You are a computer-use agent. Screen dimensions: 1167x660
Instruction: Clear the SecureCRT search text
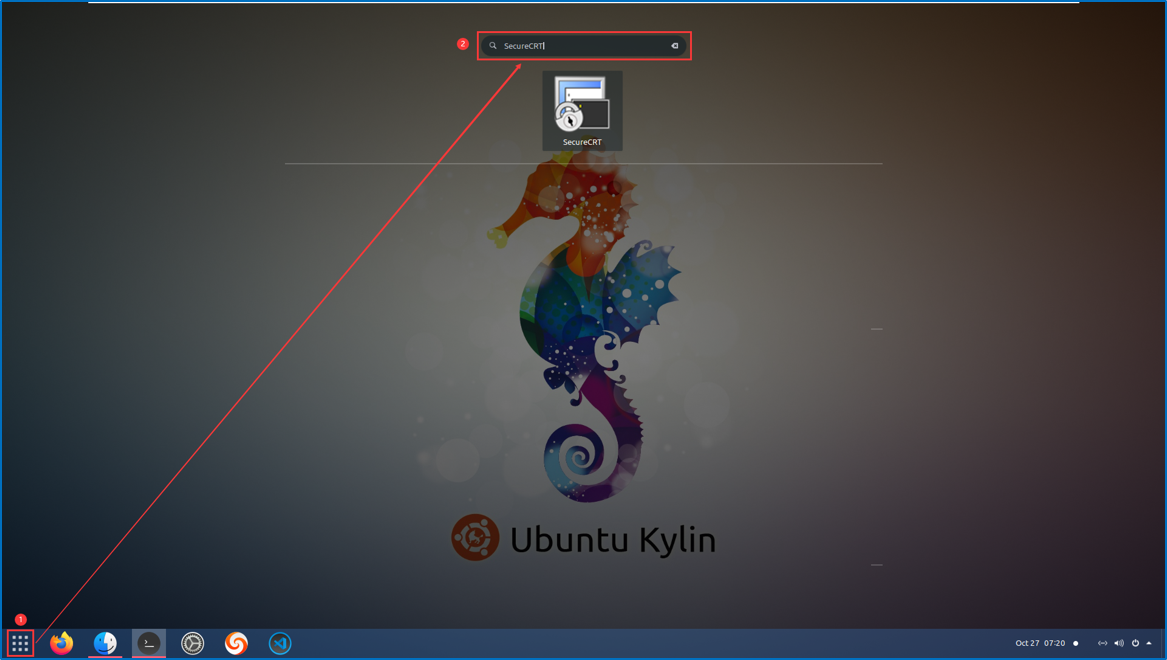pos(675,46)
